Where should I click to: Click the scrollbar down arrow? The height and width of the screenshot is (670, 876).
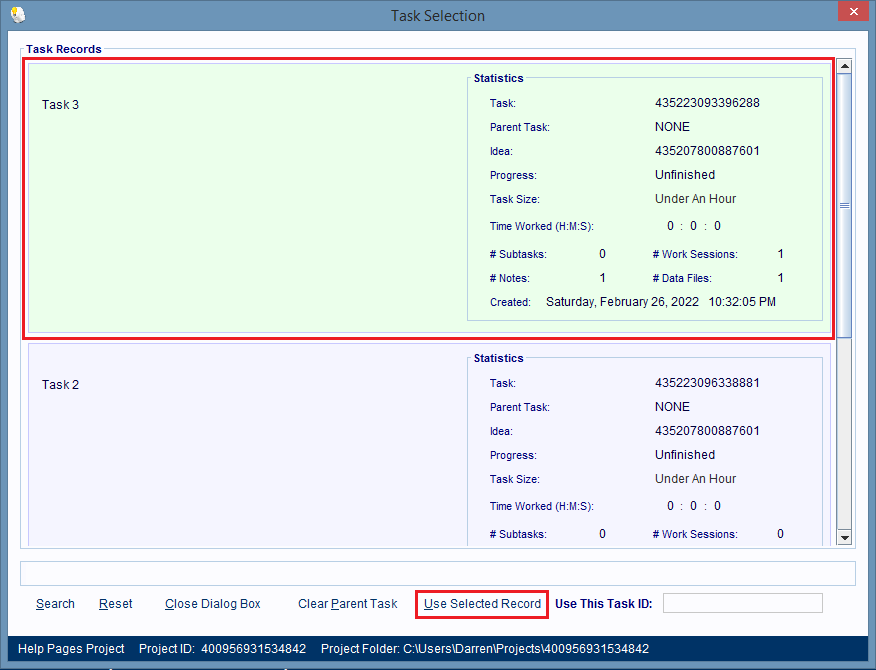click(x=844, y=537)
